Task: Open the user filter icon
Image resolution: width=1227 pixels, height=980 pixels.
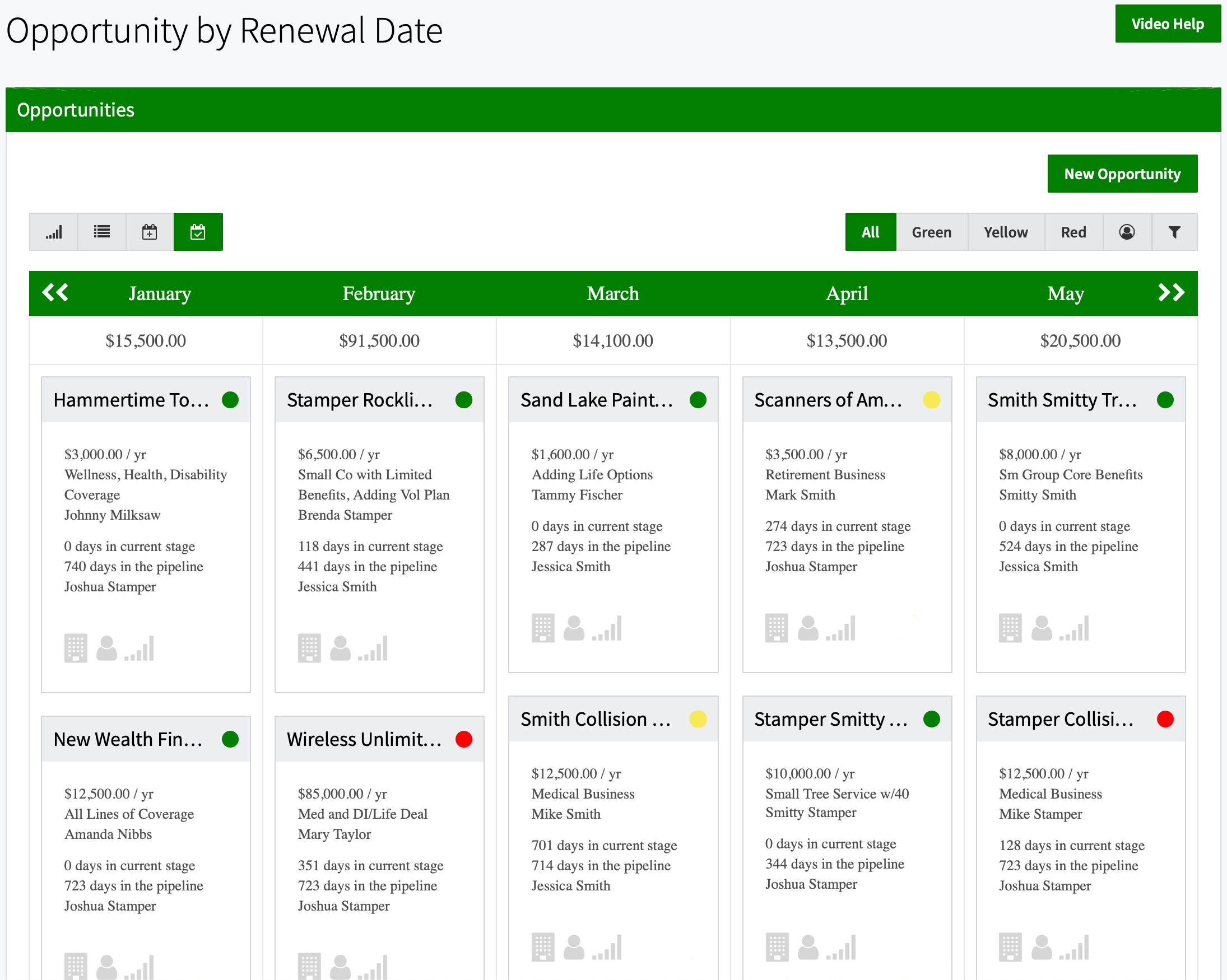Action: 1127,232
